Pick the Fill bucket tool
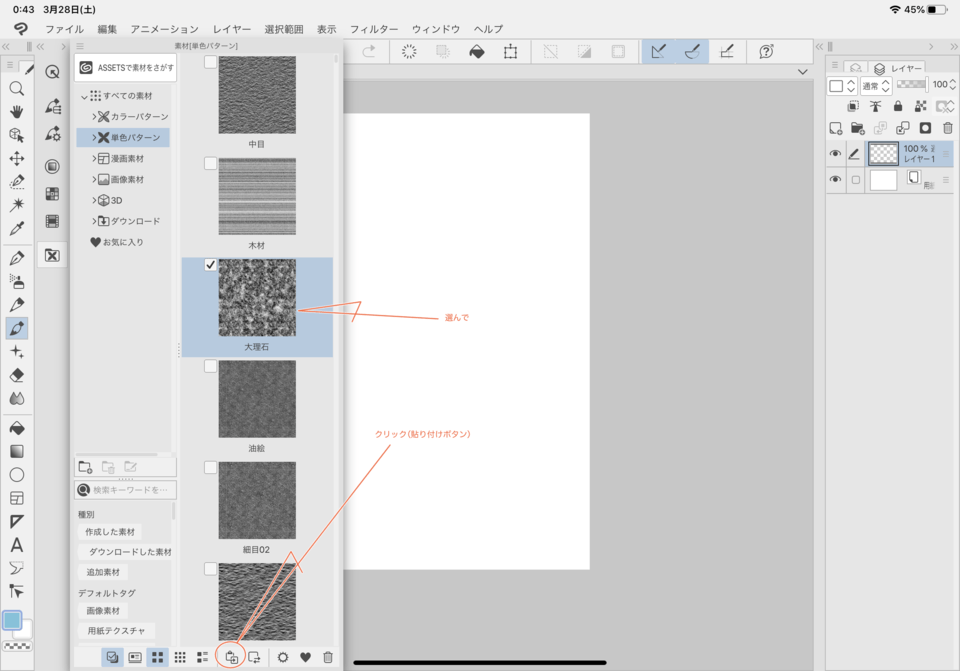 pyautogui.click(x=17, y=428)
